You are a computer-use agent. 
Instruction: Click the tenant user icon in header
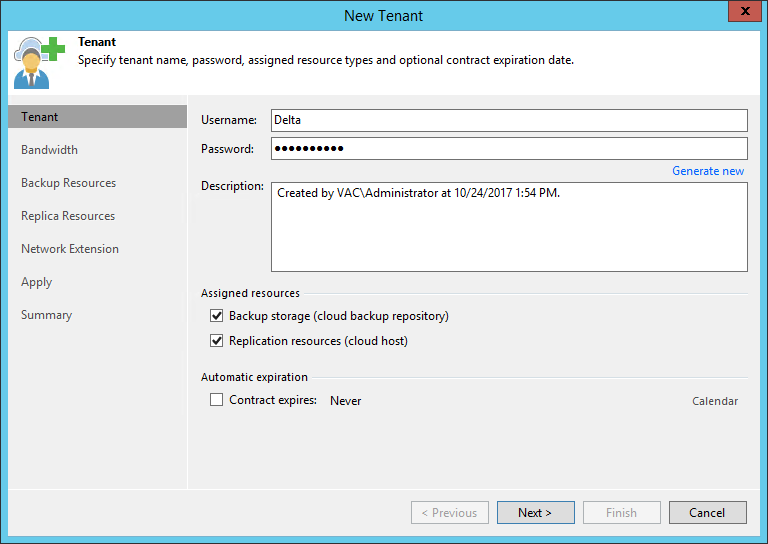pos(38,62)
